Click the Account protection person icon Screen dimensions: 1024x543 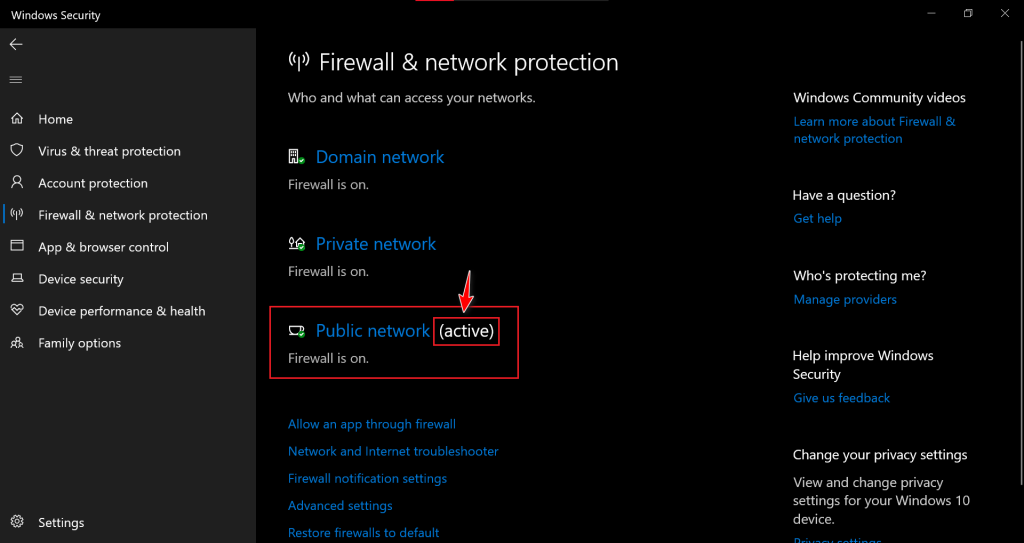coord(17,183)
